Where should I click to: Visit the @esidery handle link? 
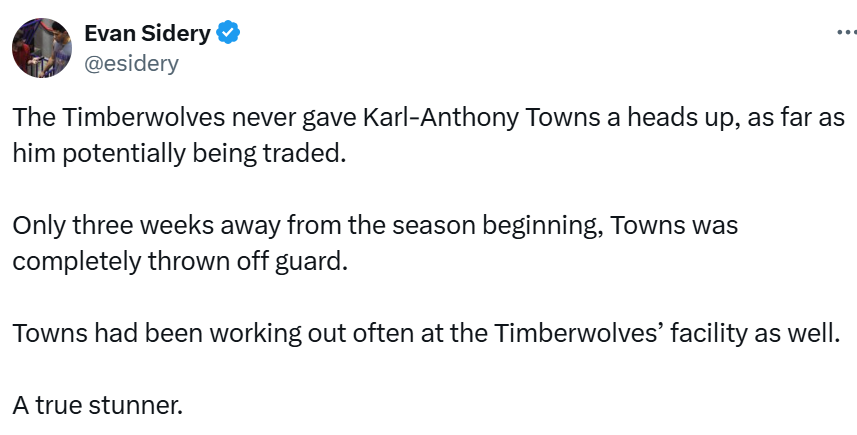(x=131, y=63)
